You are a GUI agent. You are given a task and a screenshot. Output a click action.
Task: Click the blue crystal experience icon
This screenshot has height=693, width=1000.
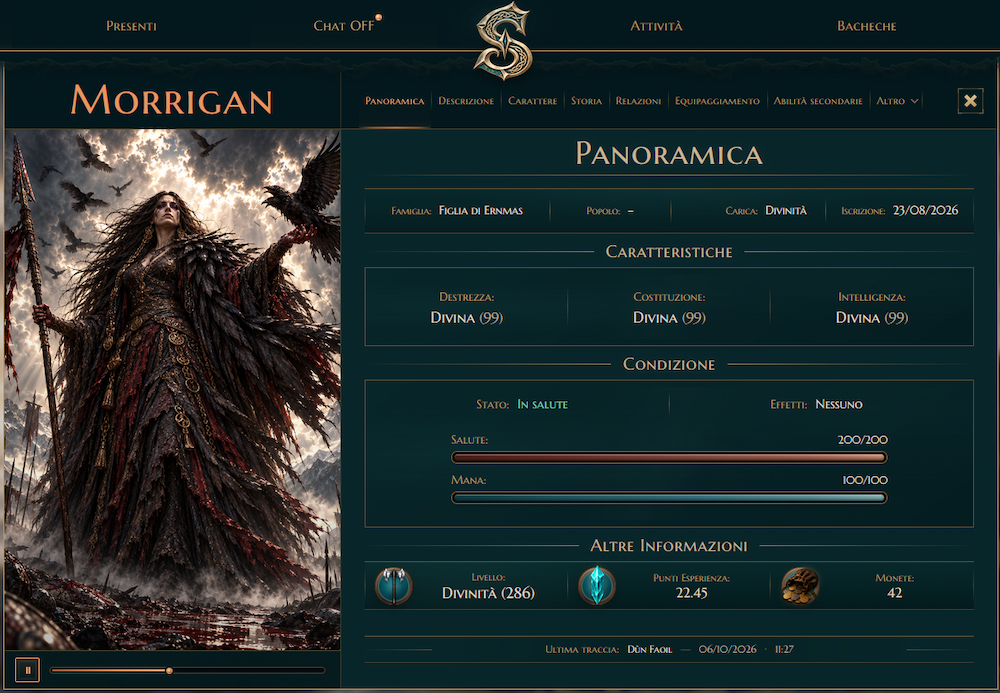[x=597, y=585]
